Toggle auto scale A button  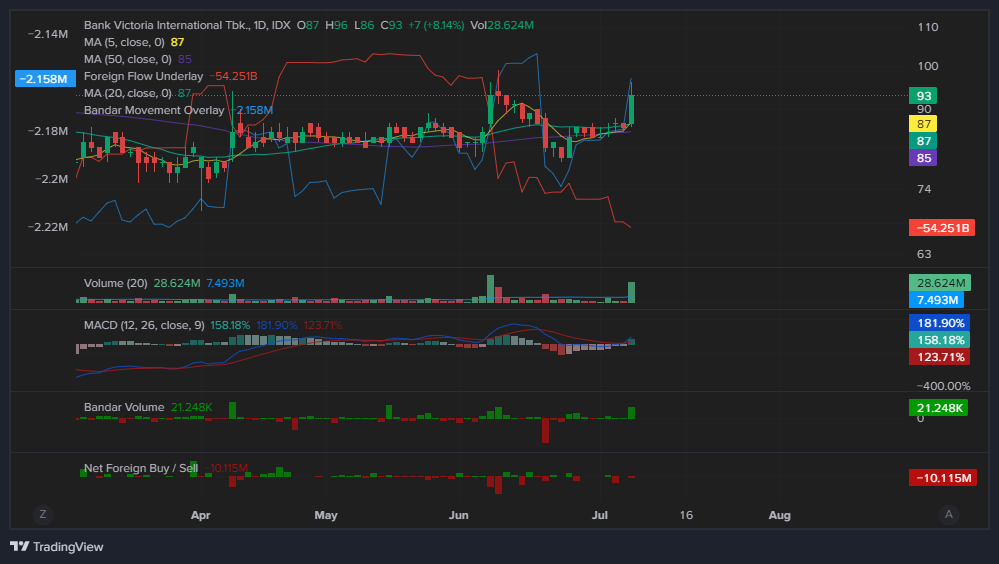(949, 514)
